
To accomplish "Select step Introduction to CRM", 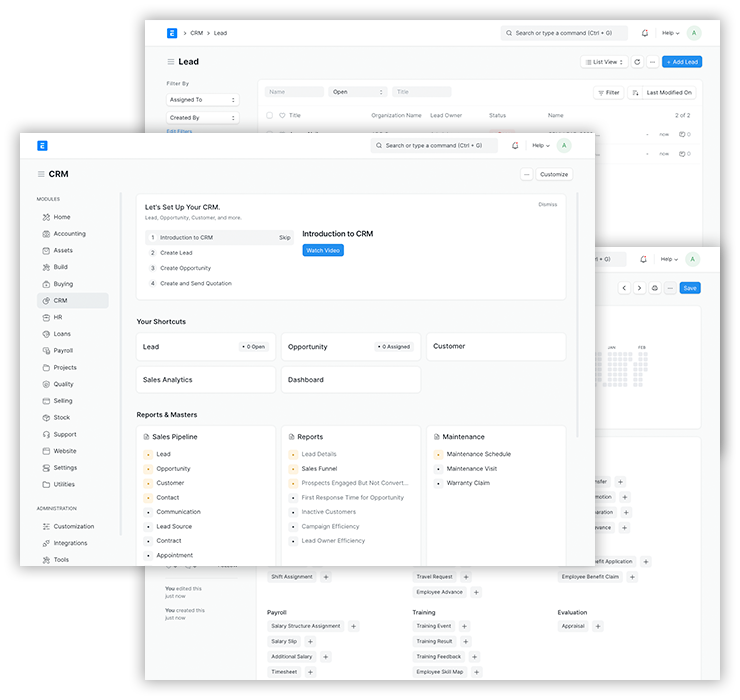I will point(219,237).
